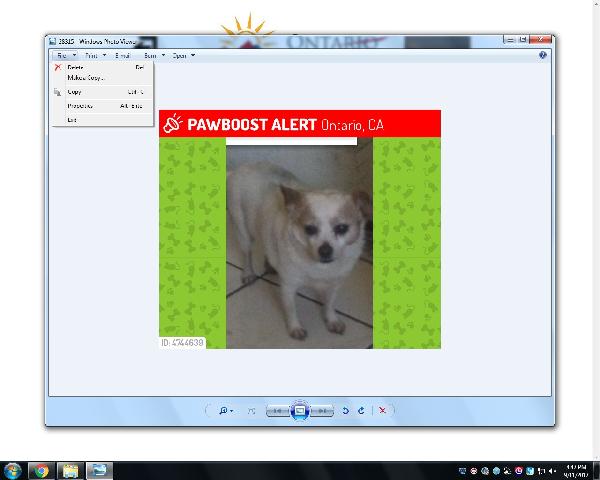Open Google Chrome from the taskbar
Screen dimensions: 600x480
(41, 471)
